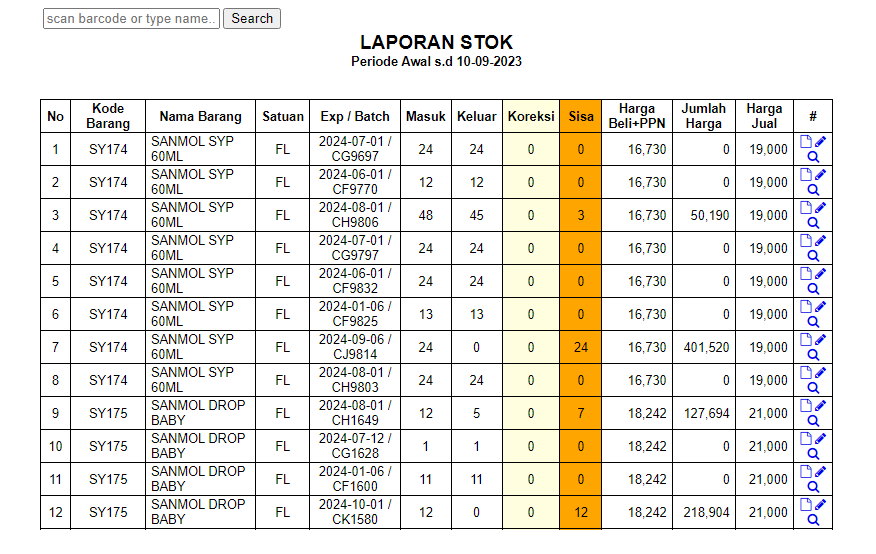Click the document icon in row 1
Screen dimensions: 876x554
[x=806, y=142]
